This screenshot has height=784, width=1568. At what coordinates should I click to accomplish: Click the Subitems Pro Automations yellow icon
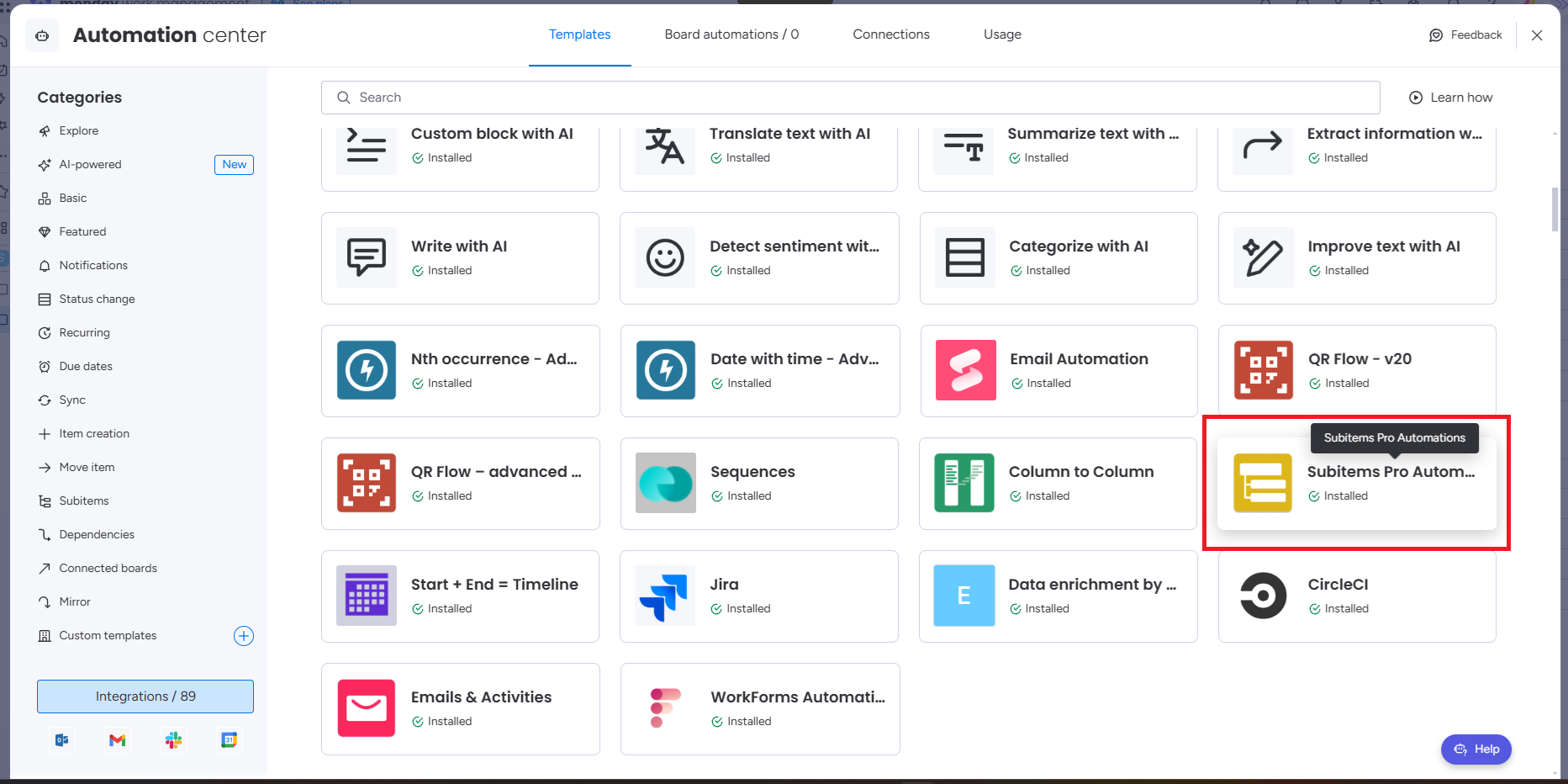(1263, 483)
